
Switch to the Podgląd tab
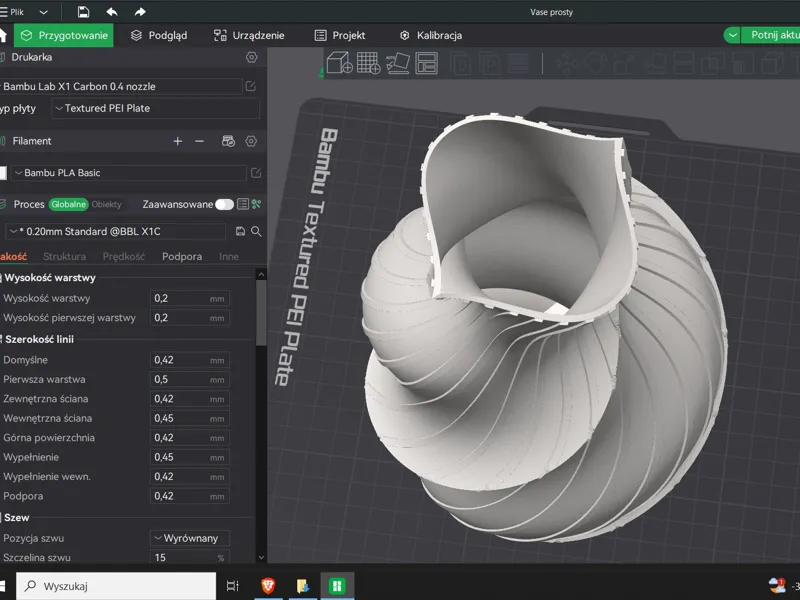pyautogui.click(x=159, y=35)
